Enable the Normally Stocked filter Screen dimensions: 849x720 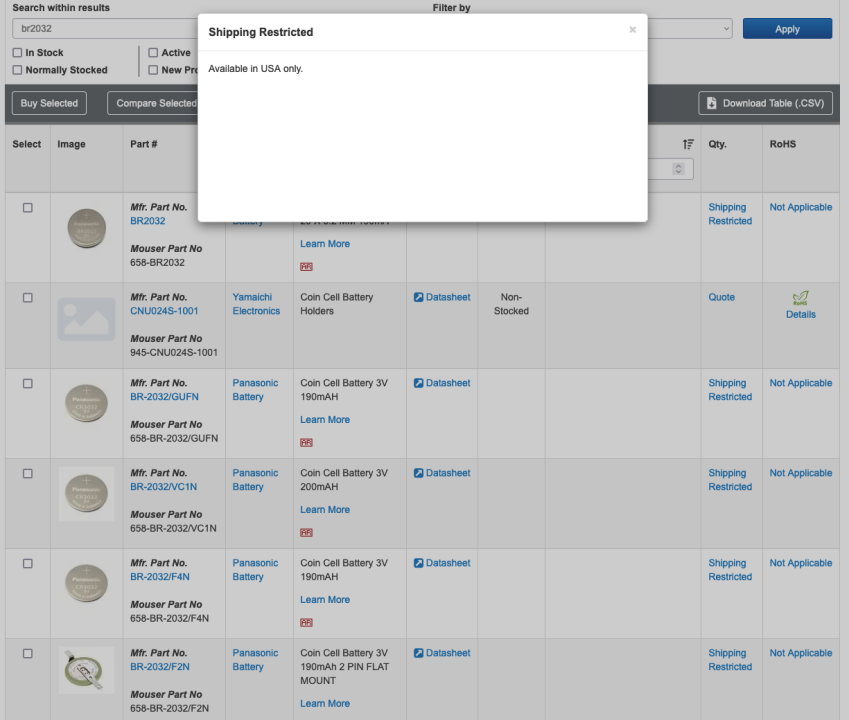[x=17, y=70]
